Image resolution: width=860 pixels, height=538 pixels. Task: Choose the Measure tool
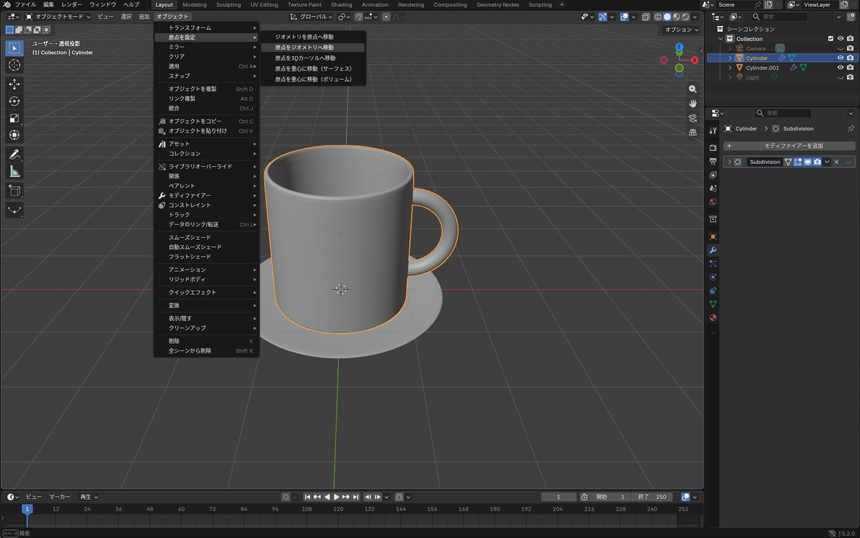[14, 172]
